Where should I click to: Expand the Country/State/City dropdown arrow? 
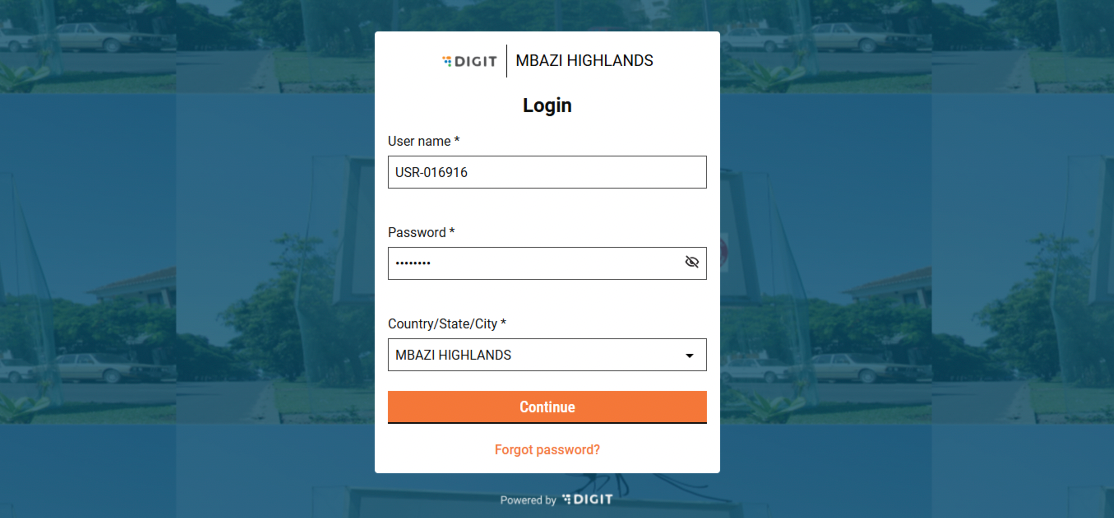click(x=689, y=356)
